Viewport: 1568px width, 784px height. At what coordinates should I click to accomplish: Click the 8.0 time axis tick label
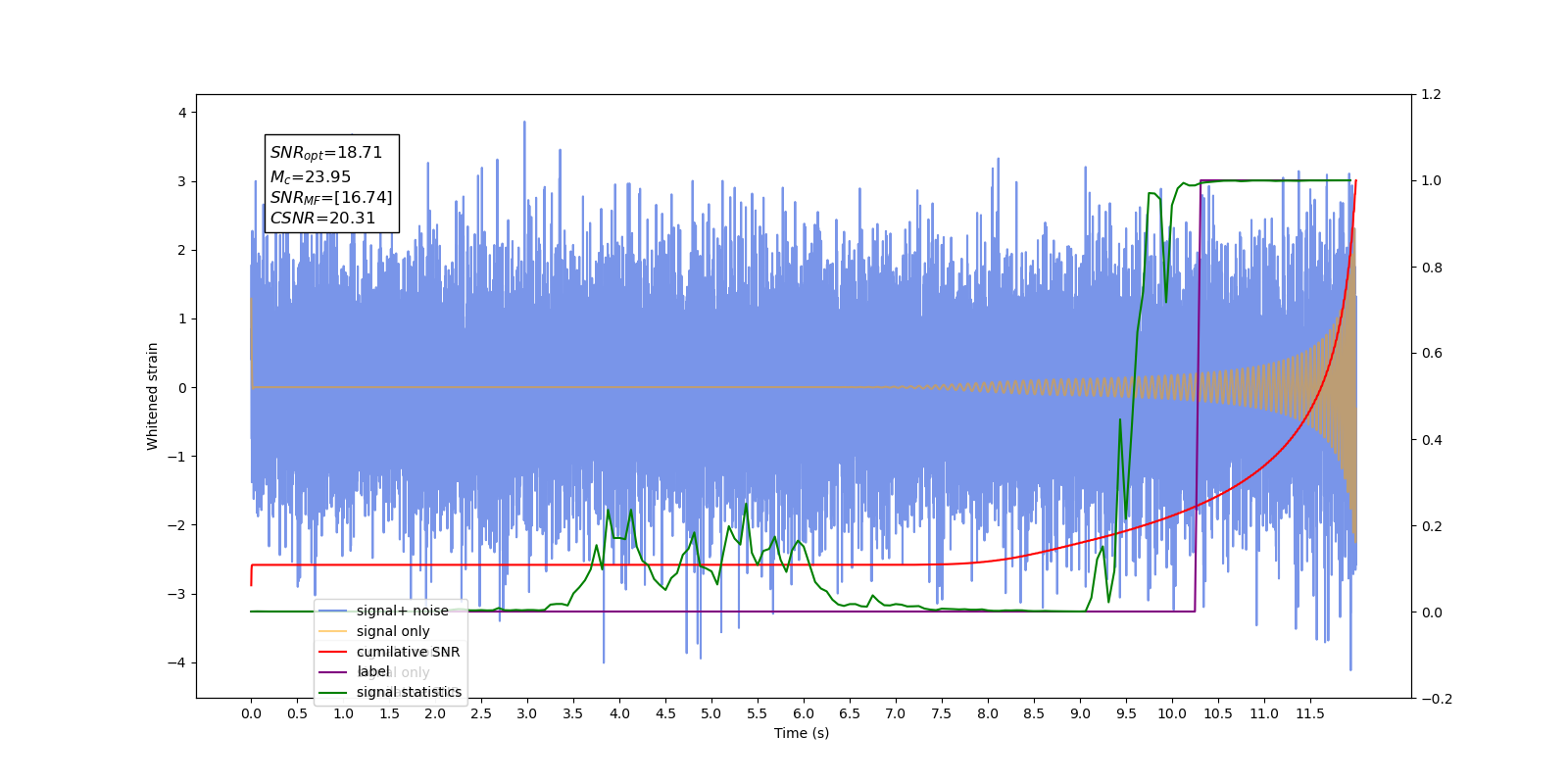tap(988, 713)
